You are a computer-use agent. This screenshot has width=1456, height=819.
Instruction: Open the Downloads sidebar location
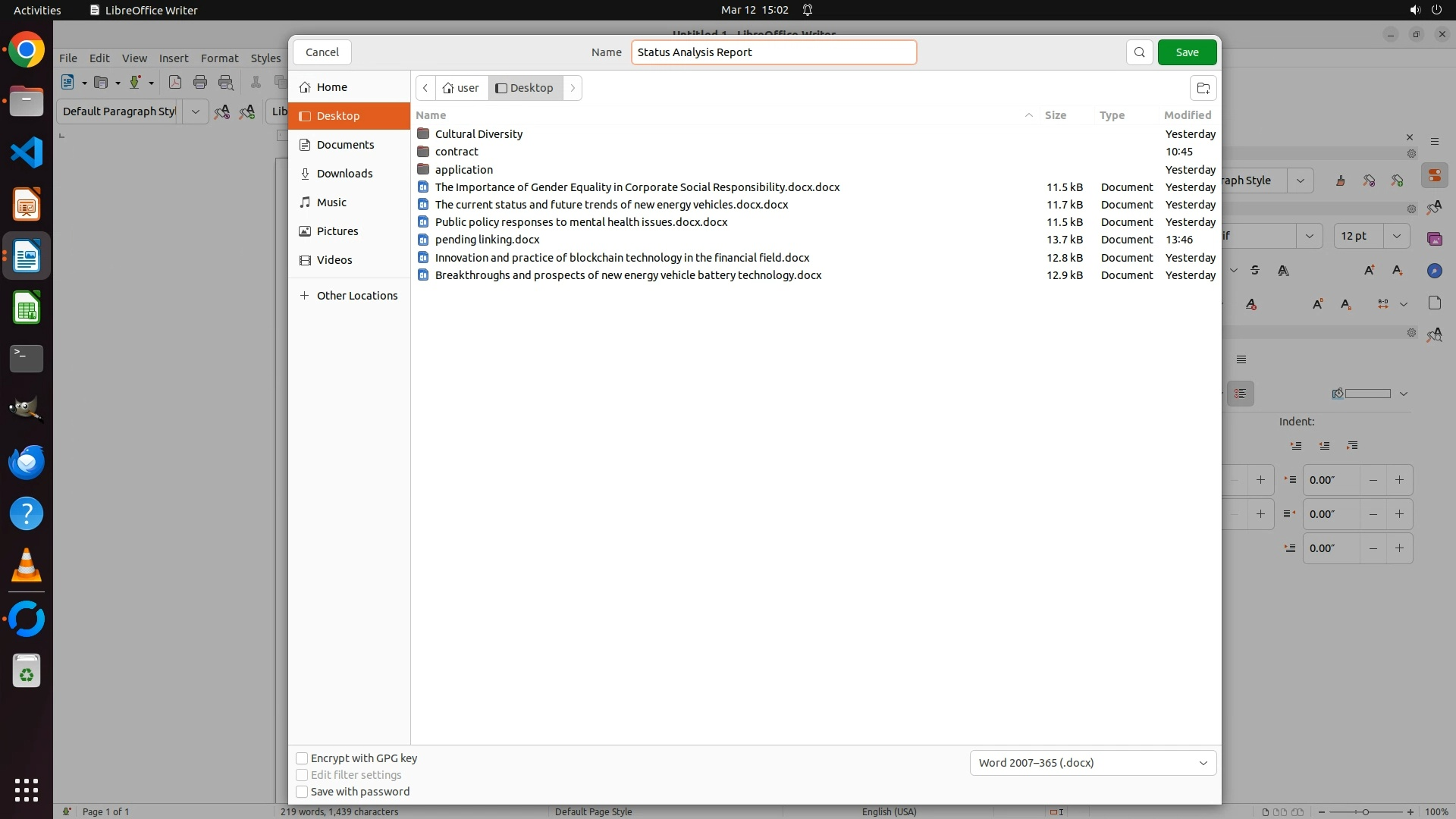(344, 174)
